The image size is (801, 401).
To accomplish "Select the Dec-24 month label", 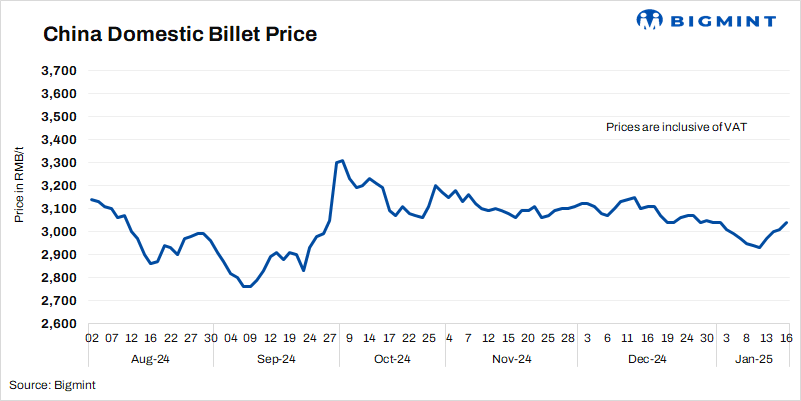I will 646,359.
